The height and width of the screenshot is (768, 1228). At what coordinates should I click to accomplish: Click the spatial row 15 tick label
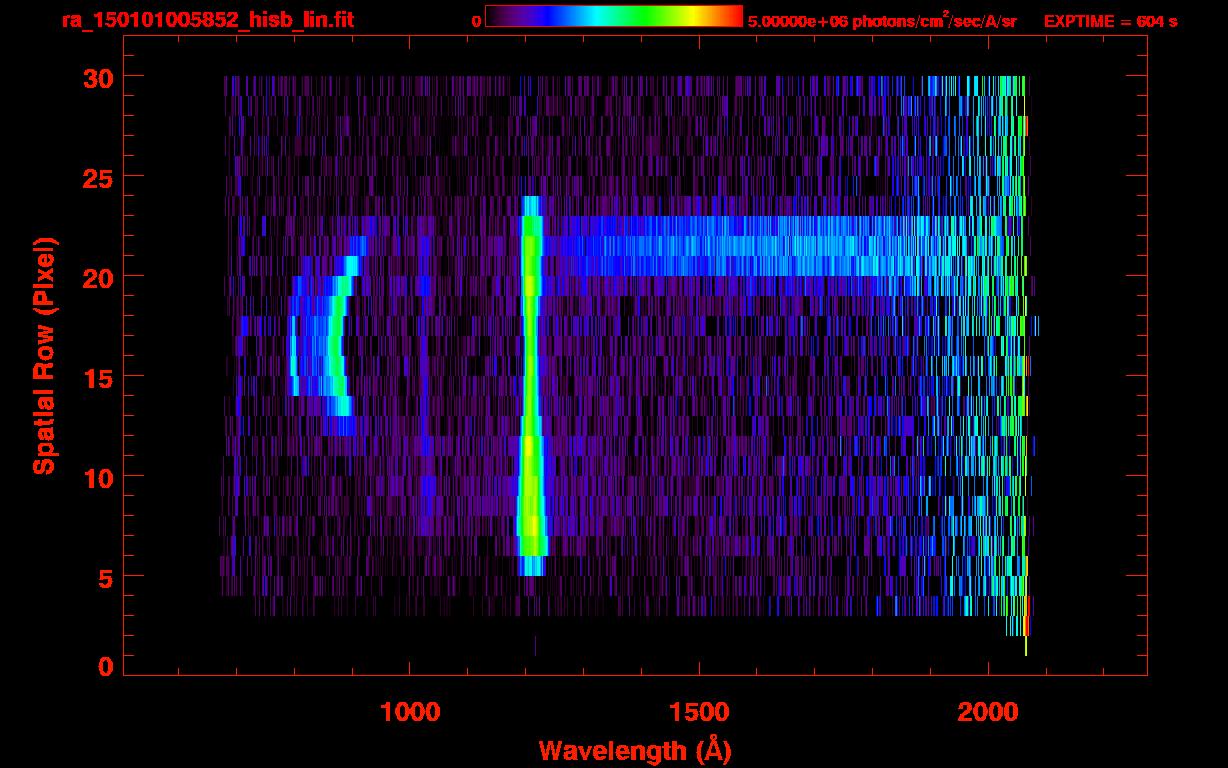pyautogui.click(x=98, y=377)
